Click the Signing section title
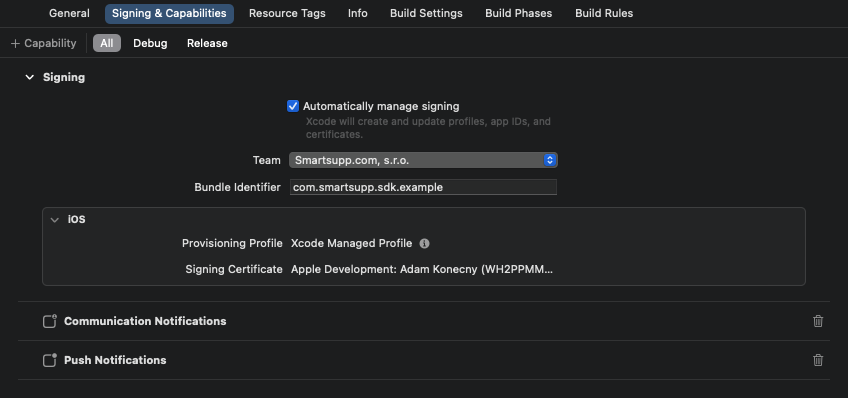The height and width of the screenshot is (398, 848). pos(64,77)
